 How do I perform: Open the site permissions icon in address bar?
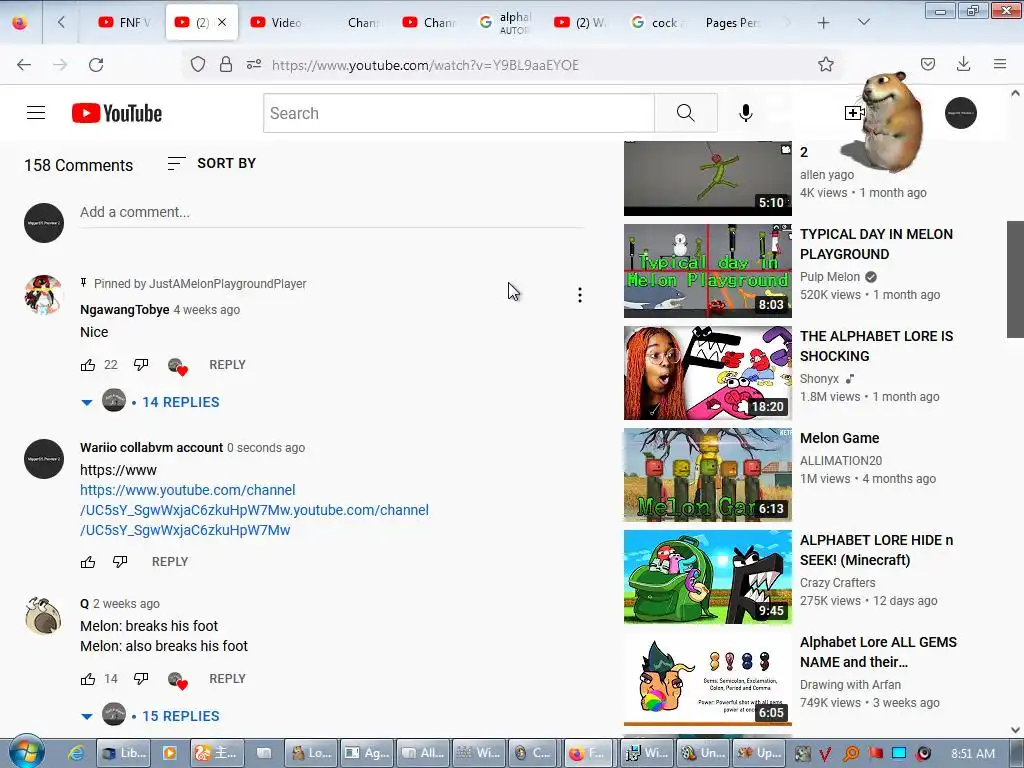coord(254,64)
